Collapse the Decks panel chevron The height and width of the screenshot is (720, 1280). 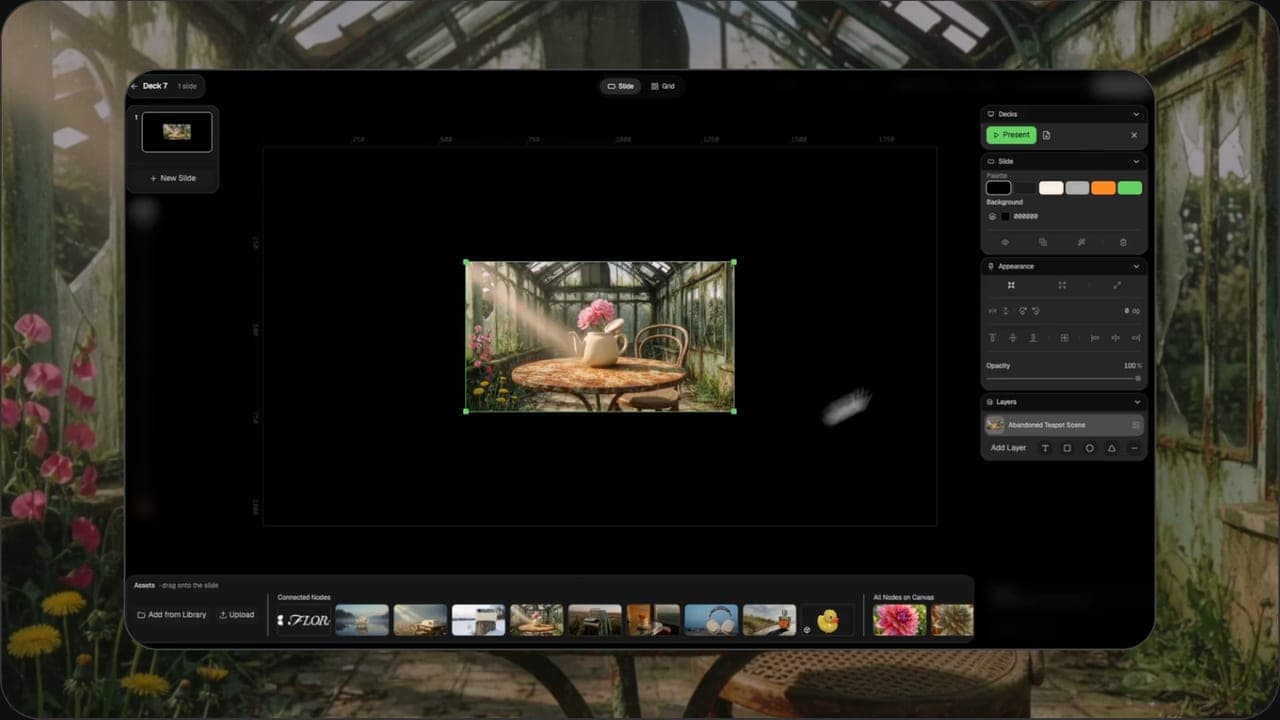click(1136, 114)
